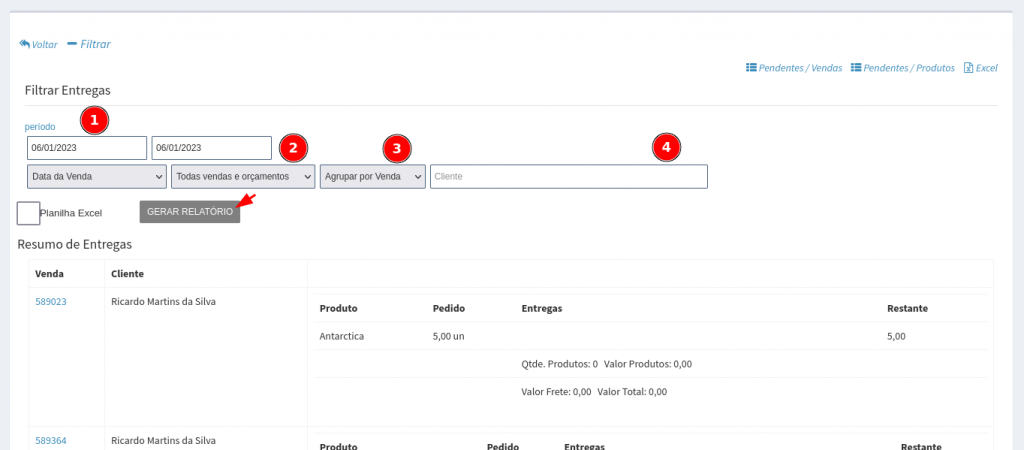Enable the Planilha Excel checkbox
The image size is (1024, 450).
point(29,212)
